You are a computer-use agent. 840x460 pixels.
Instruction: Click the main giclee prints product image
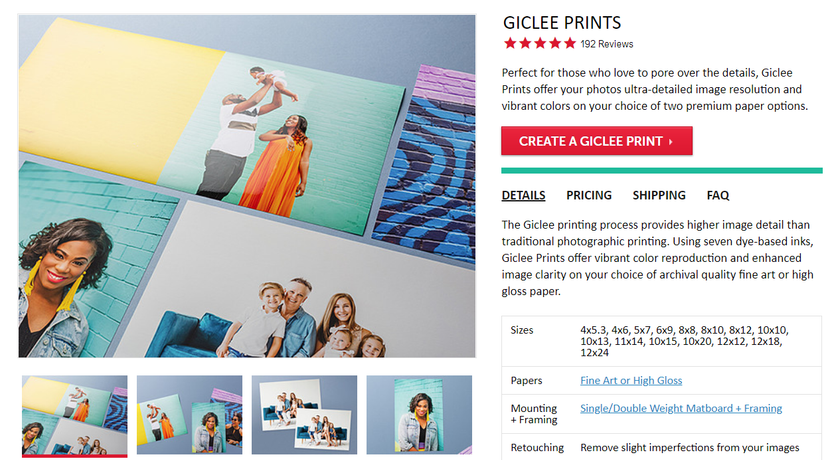coord(247,186)
